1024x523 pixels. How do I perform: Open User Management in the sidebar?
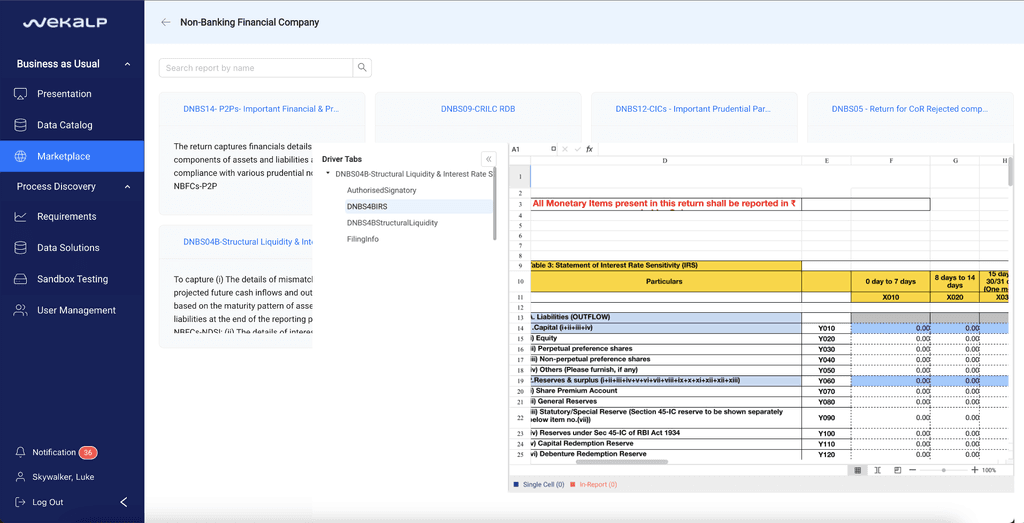72,311
